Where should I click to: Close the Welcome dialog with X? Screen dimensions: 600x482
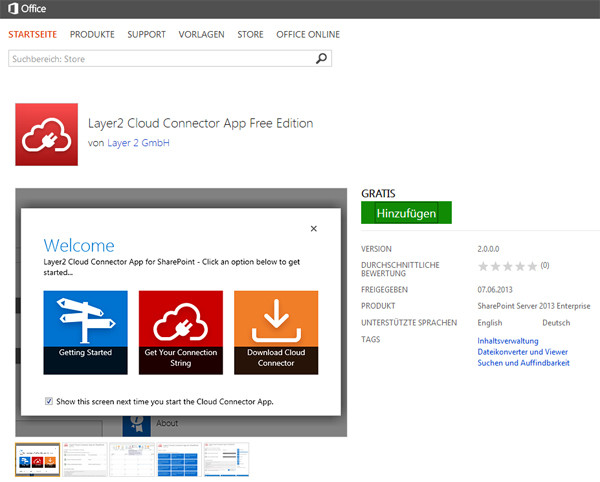(314, 228)
